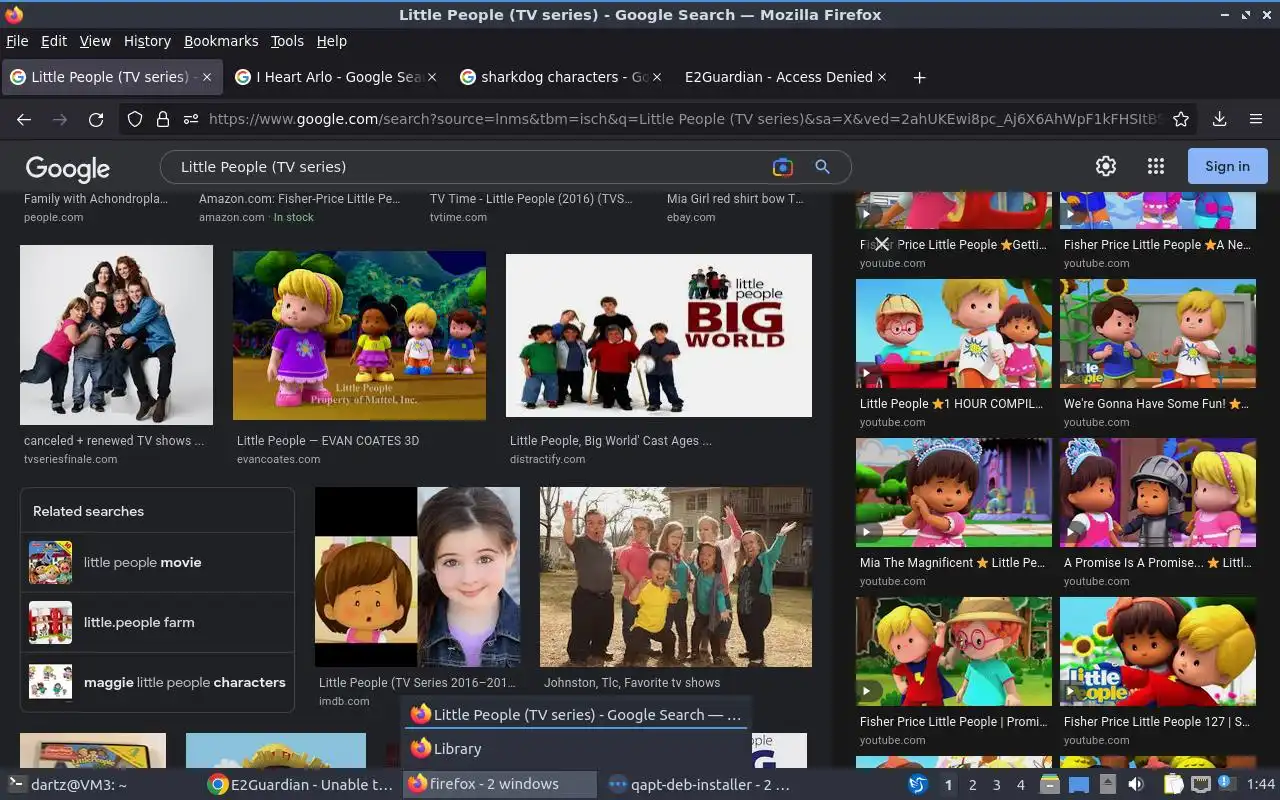This screenshot has height=800, width=1280.
Task: Click in the Google search input field
Action: coord(470,167)
